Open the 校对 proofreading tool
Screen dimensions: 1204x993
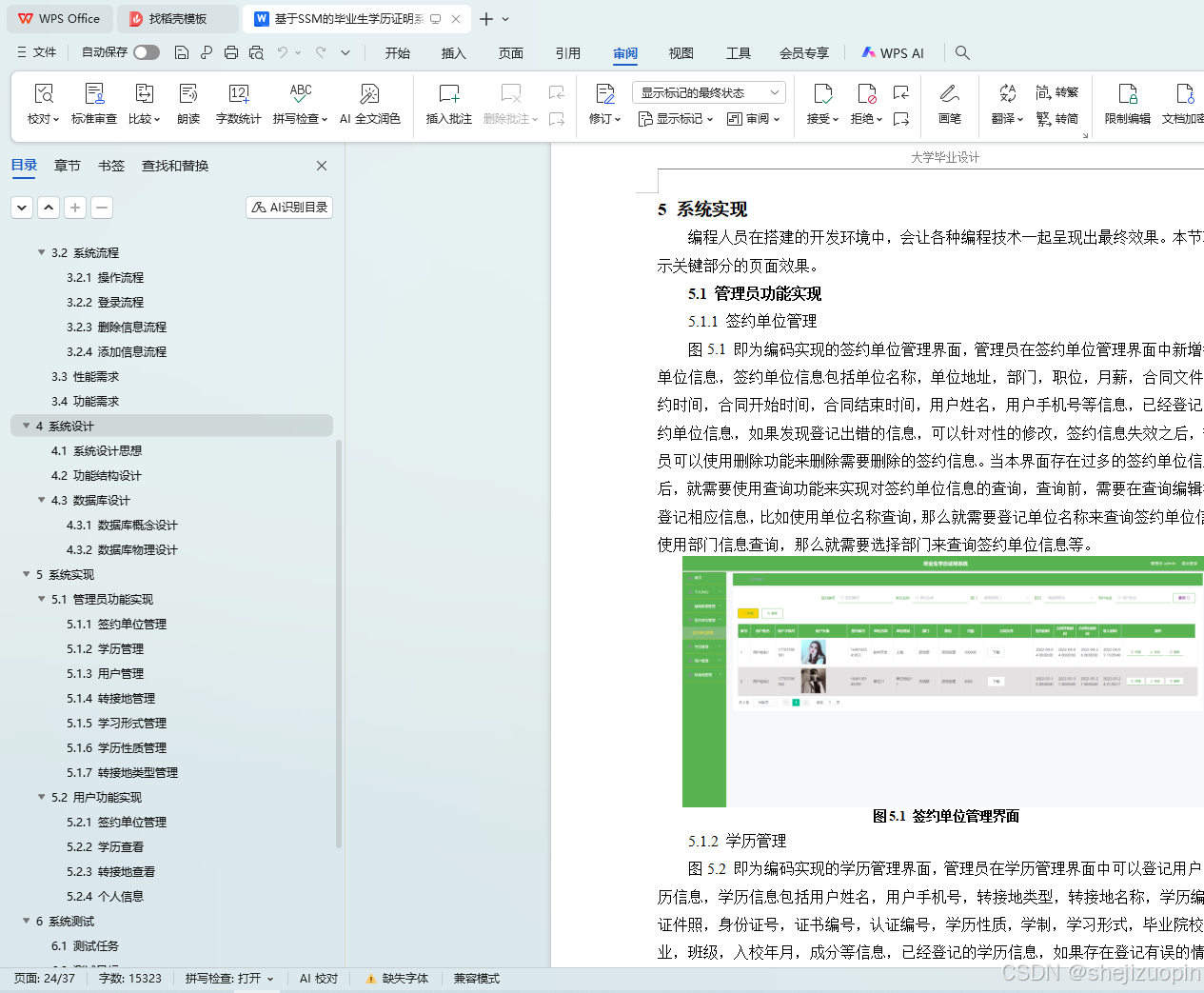[43, 103]
